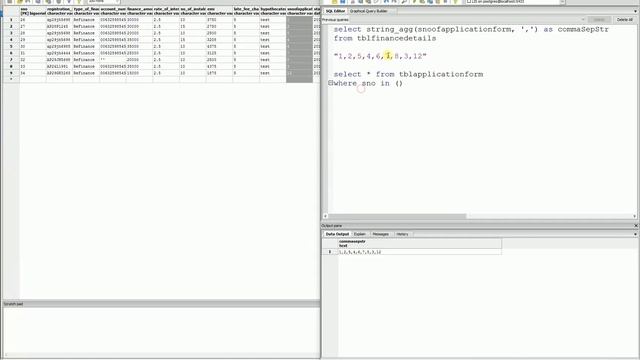Select the finance_amount column header
Image resolution: width=640 pixels, height=360 pixels.
pyautogui.click(x=139, y=11)
